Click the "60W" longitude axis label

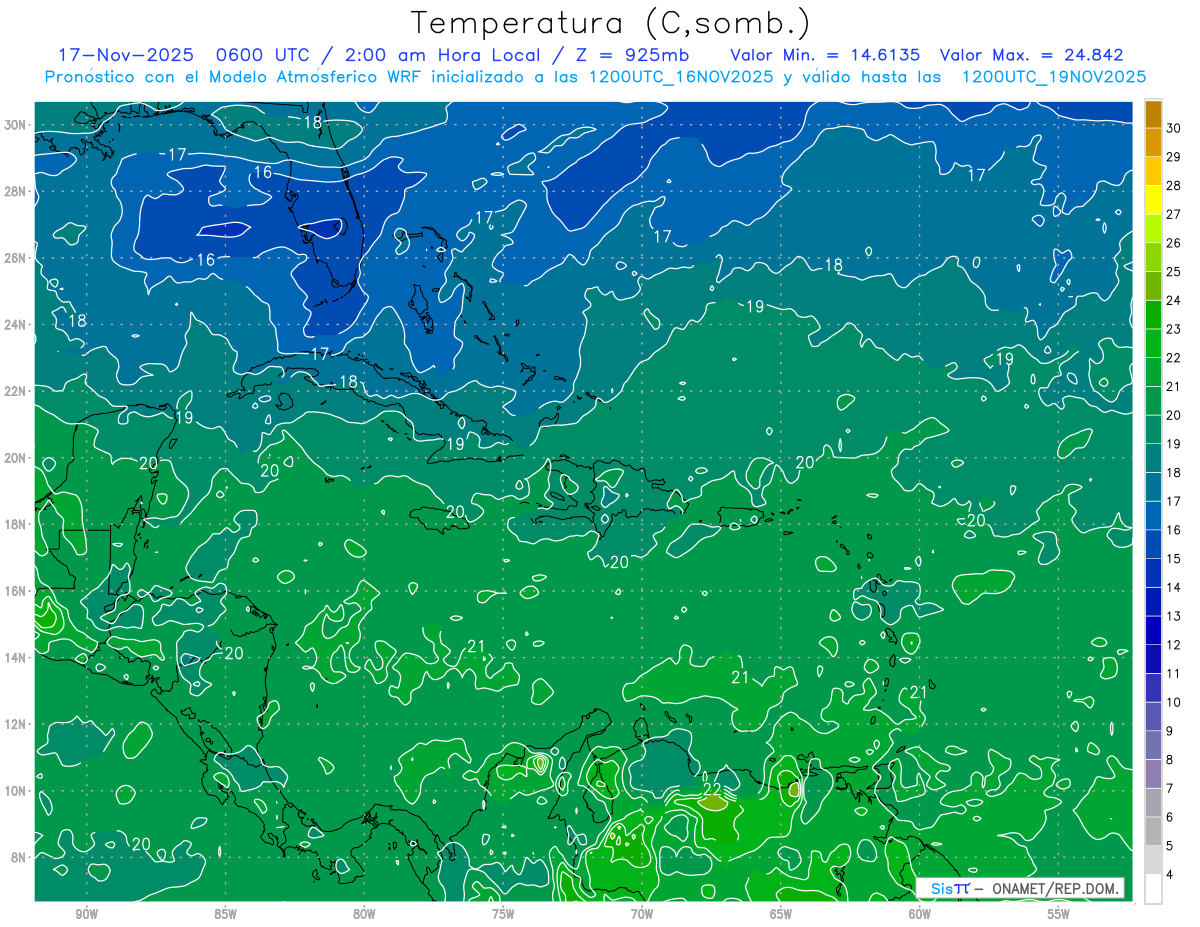click(920, 914)
